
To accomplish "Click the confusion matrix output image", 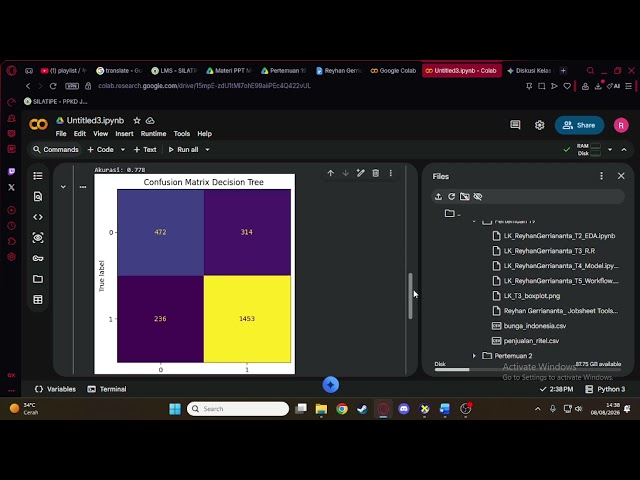I will [x=194, y=274].
